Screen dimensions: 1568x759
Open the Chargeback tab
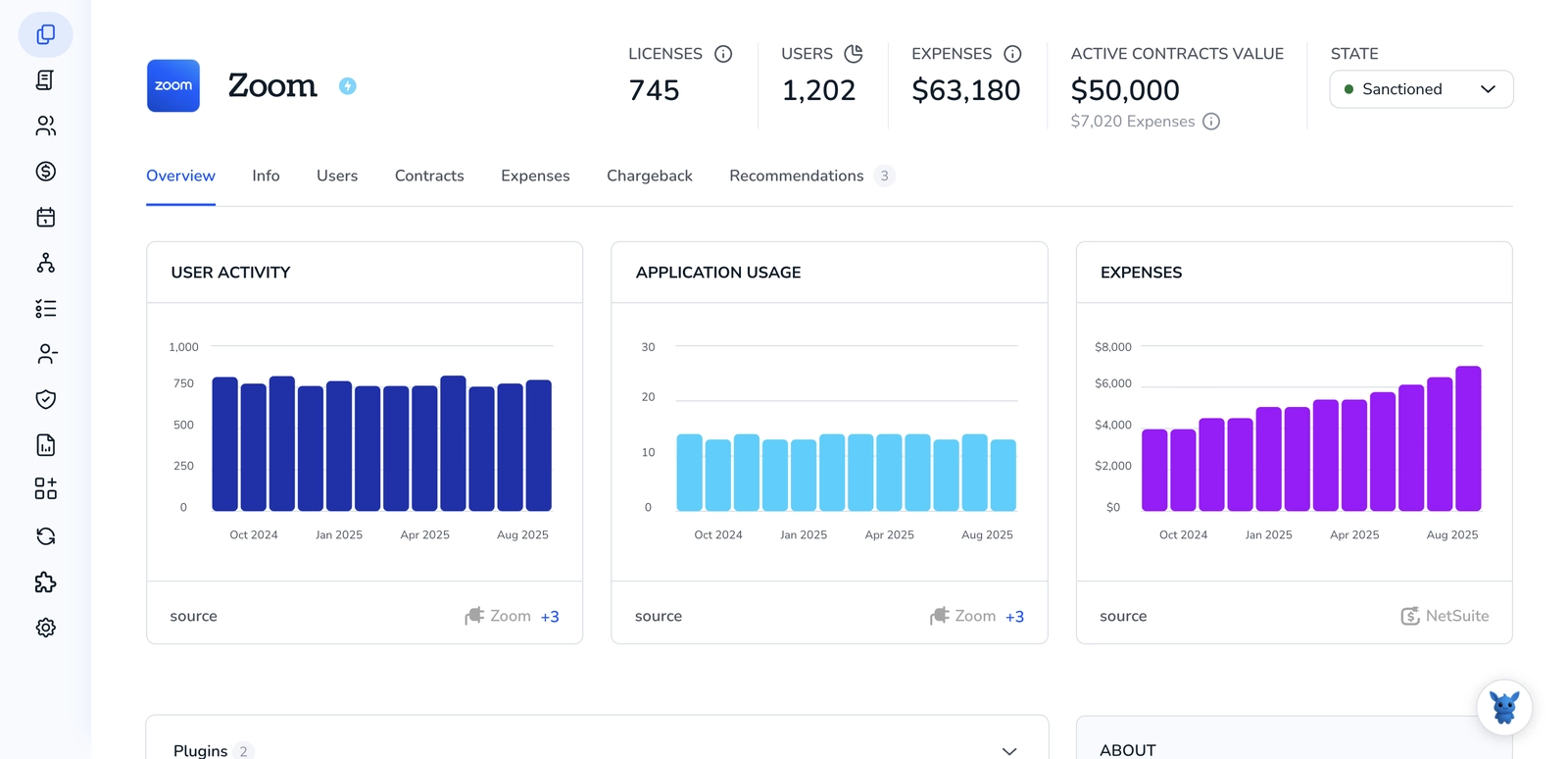point(650,176)
